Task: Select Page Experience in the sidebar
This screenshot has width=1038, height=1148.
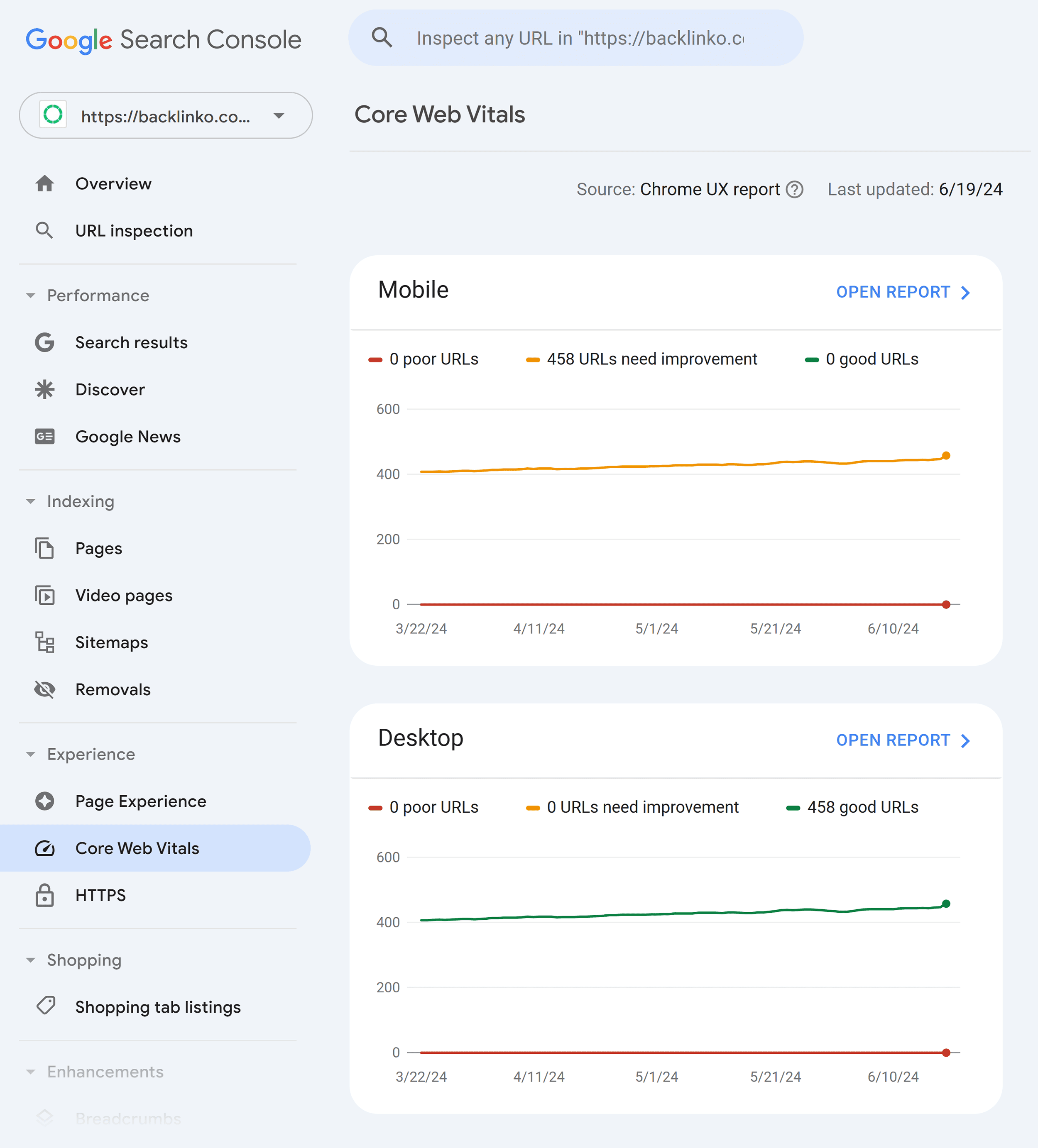Action: pyautogui.click(x=140, y=801)
